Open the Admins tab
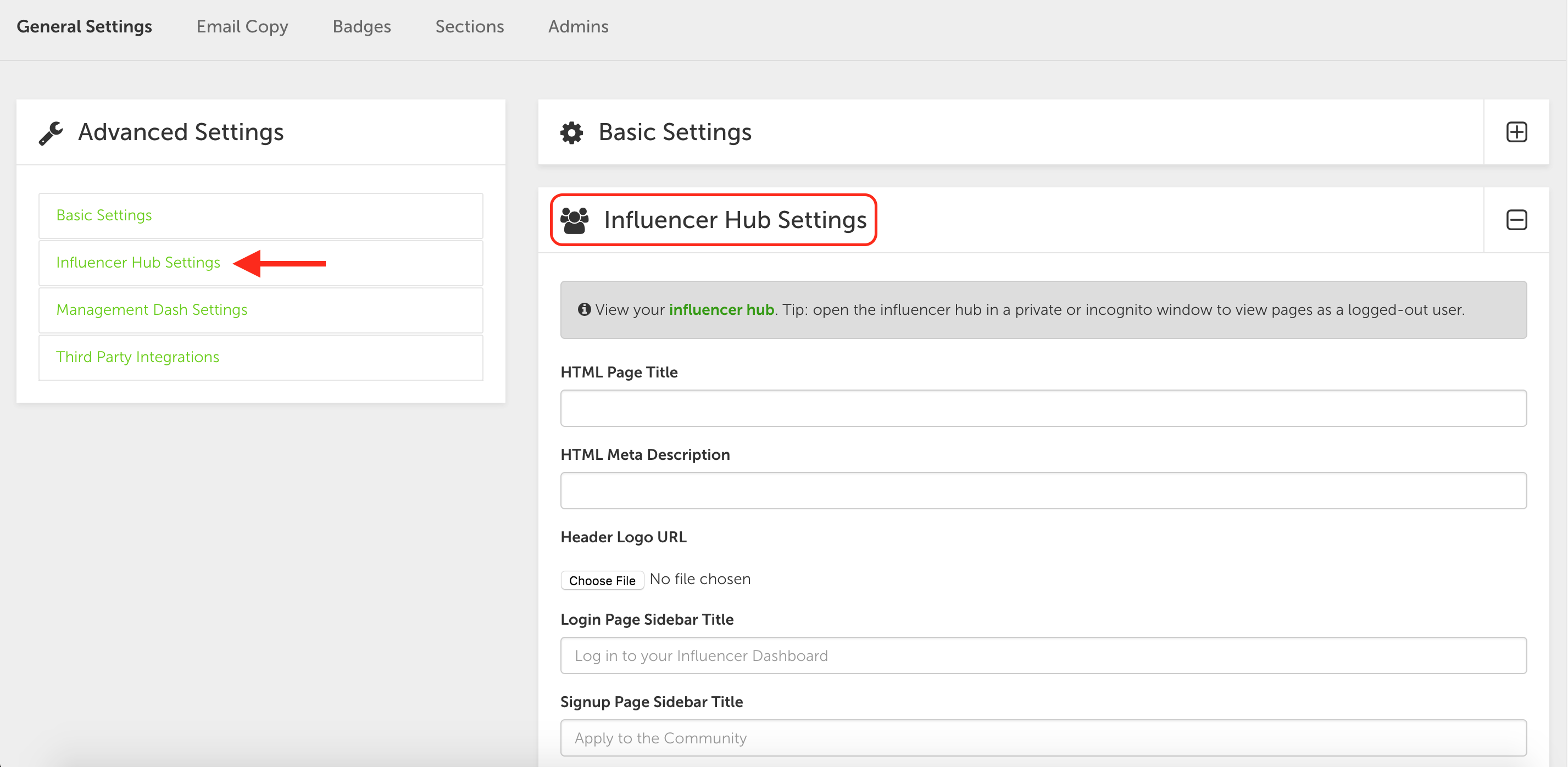 (579, 27)
